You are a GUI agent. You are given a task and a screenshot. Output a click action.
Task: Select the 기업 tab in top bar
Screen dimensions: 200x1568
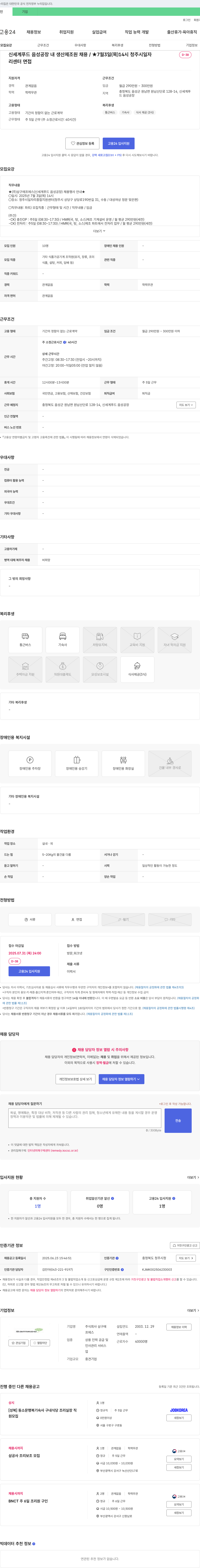click(x=25, y=12)
